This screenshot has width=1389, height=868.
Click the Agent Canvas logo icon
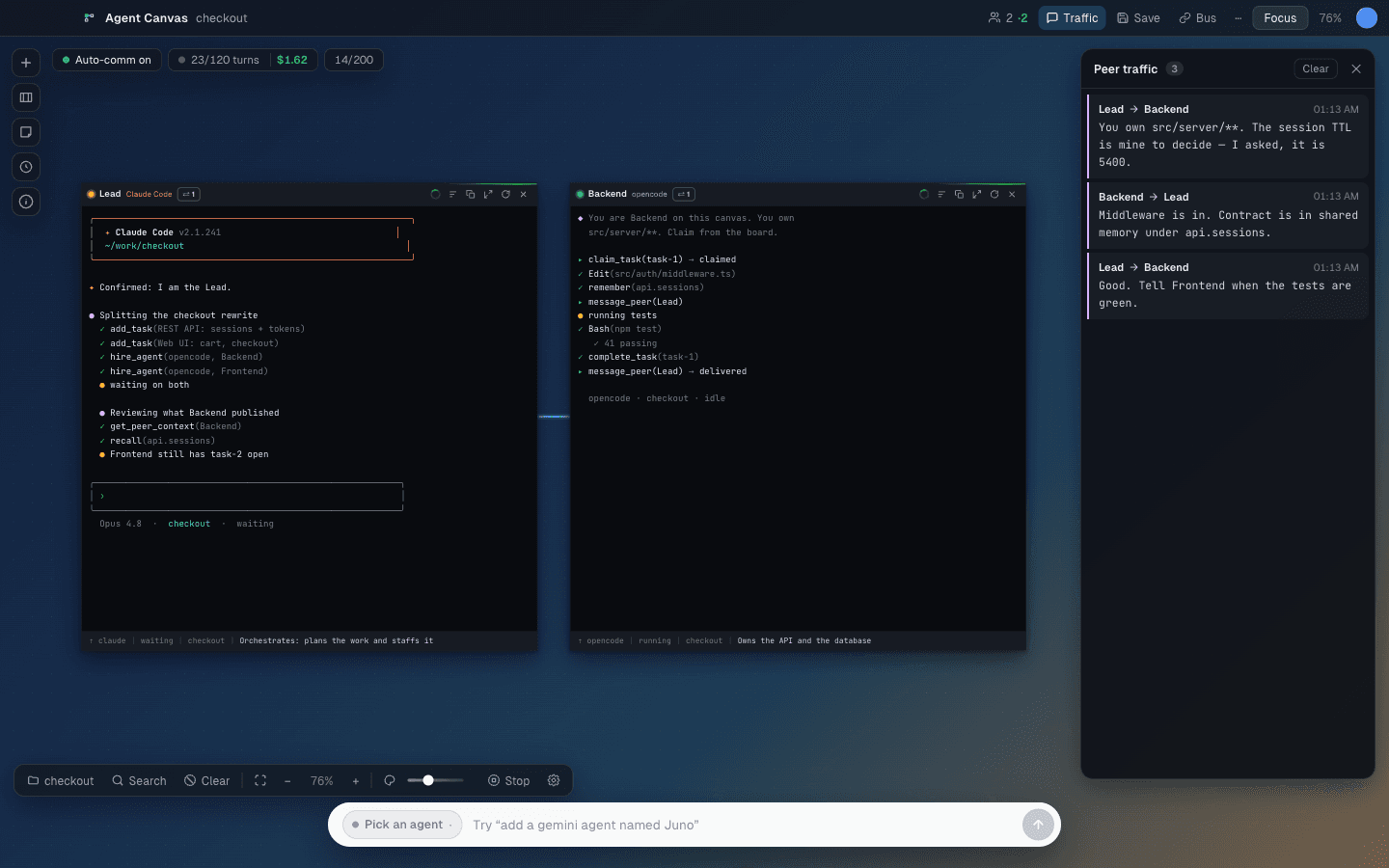pos(89,17)
